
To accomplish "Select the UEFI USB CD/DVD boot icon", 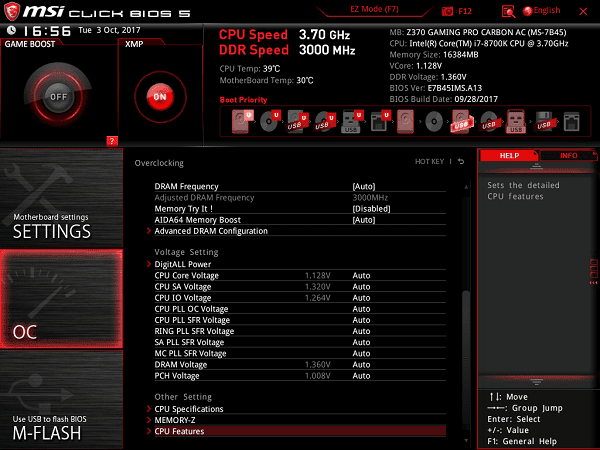I will pos(325,122).
